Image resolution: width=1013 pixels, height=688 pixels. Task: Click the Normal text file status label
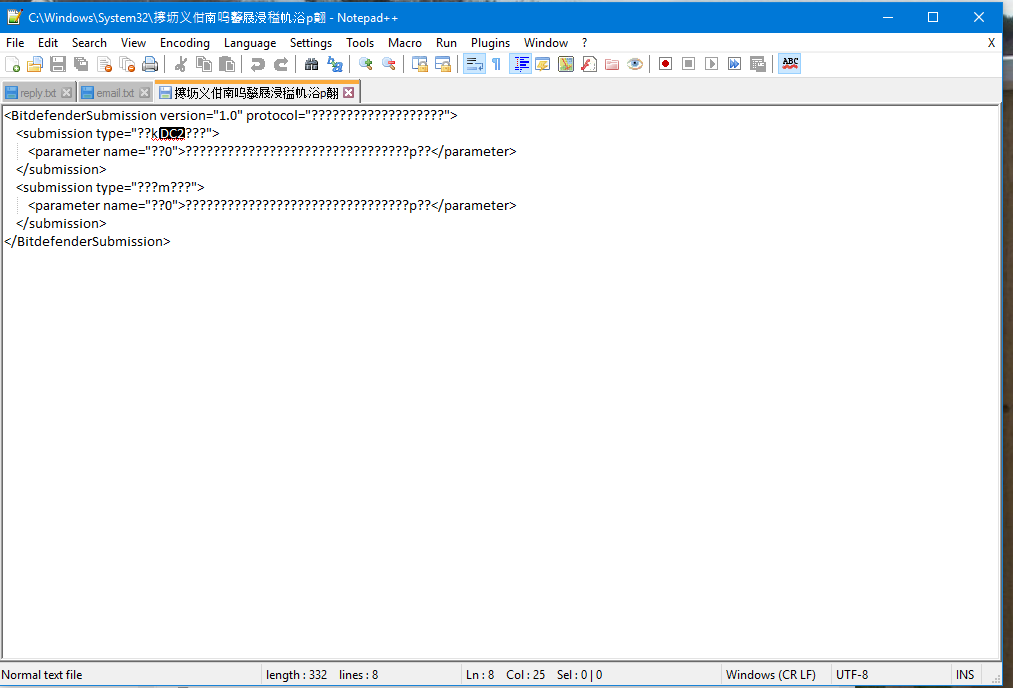pos(42,674)
